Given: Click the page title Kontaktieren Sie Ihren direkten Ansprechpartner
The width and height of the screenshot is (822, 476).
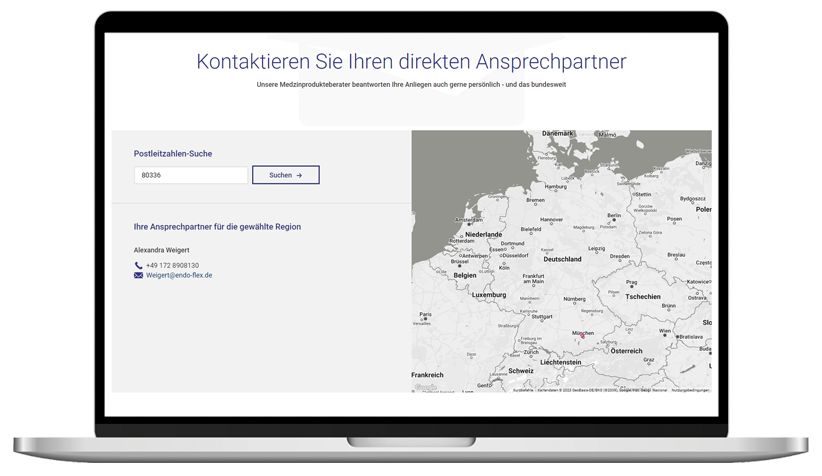Looking at the screenshot, I should click(x=411, y=61).
